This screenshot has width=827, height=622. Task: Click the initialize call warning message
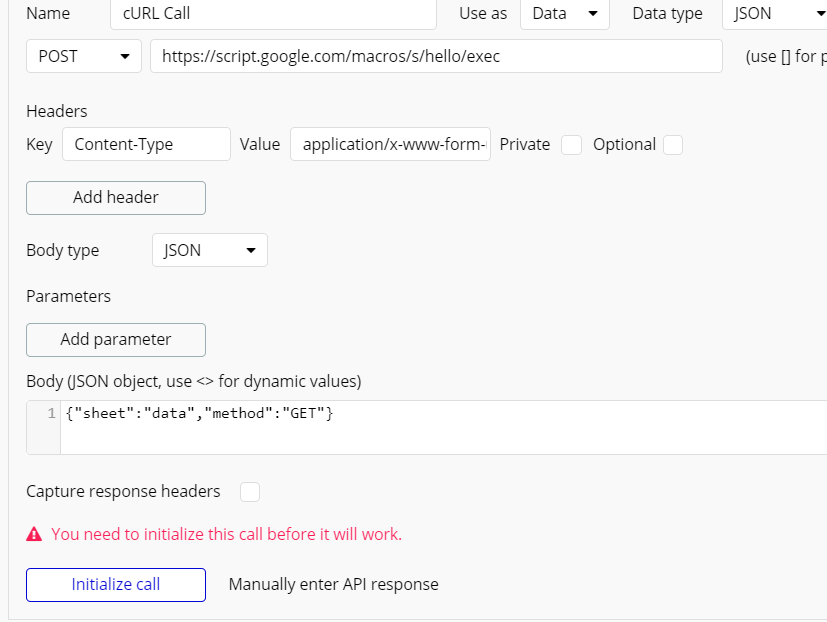[x=226, y=534]
